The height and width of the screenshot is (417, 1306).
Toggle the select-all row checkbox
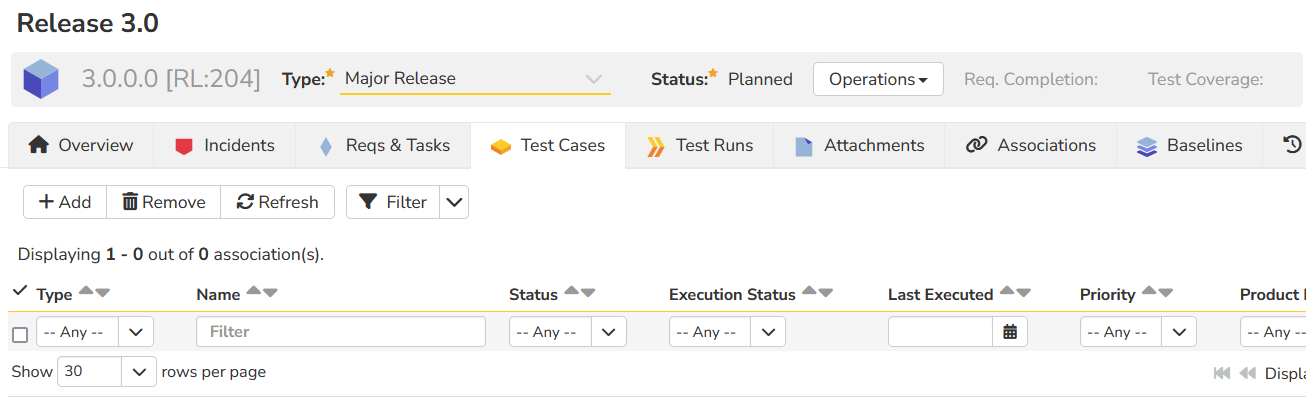[x=20, y=334]
